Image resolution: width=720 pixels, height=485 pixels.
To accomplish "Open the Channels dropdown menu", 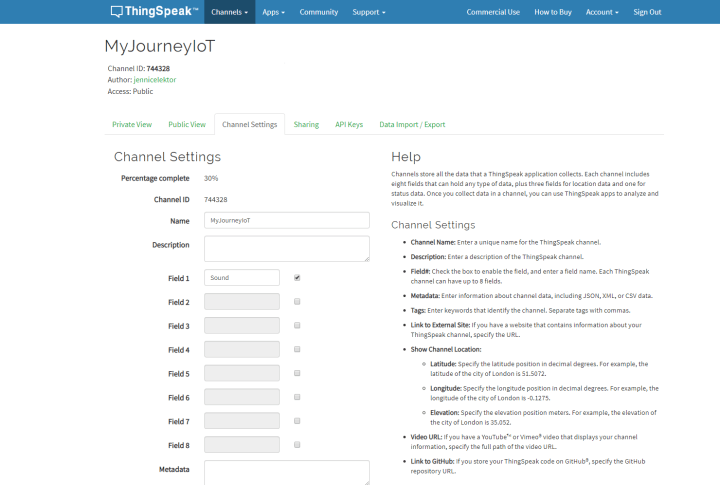I will click(x=230, y=12).
